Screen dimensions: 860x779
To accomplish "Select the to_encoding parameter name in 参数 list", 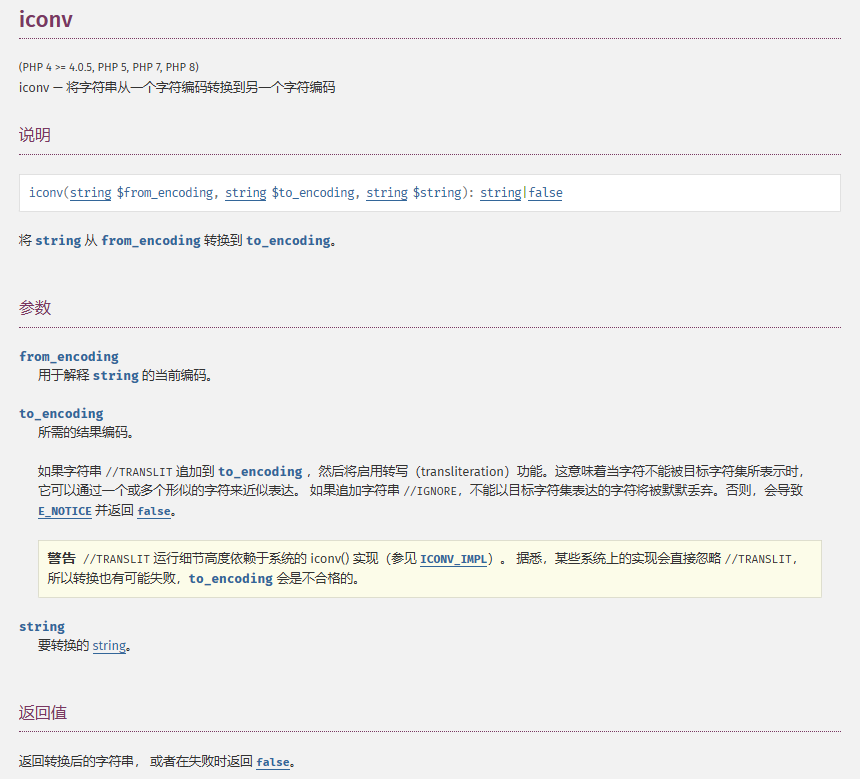I will click(x=61, y=414).
